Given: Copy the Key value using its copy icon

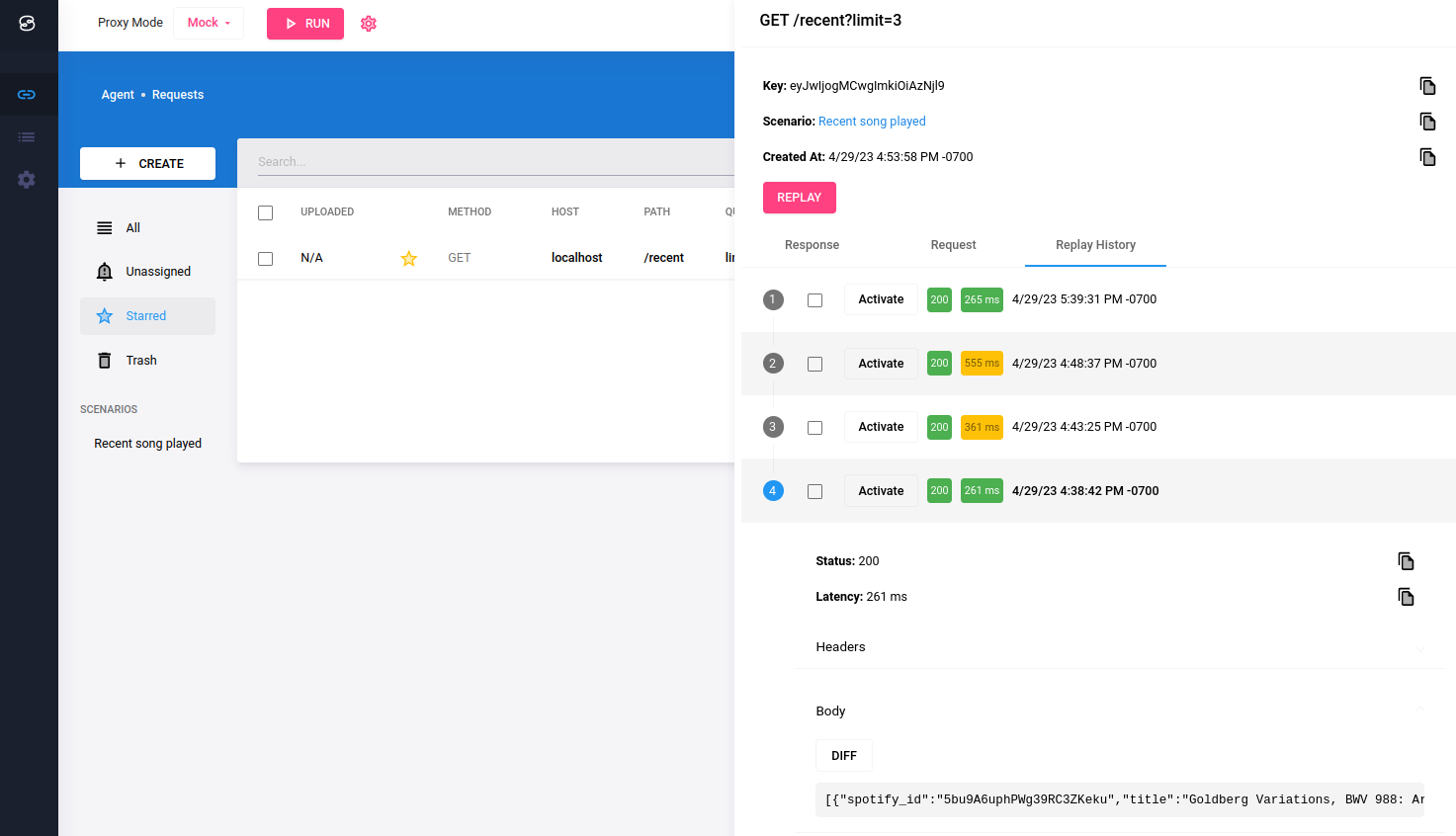Looking at the screenshot, I should (x=1427, y=86).
